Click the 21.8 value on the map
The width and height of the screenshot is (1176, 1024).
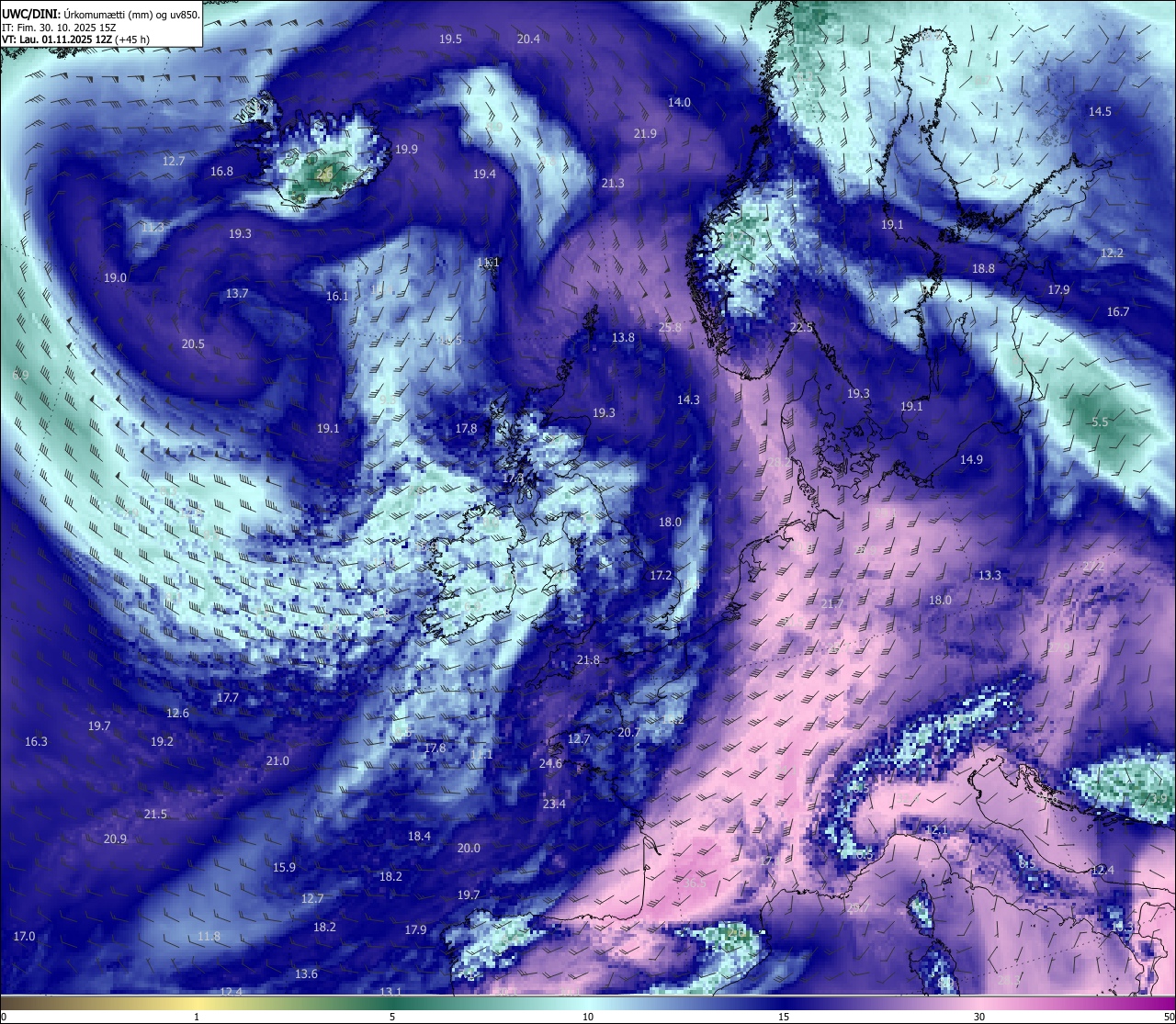coord(588,660)
